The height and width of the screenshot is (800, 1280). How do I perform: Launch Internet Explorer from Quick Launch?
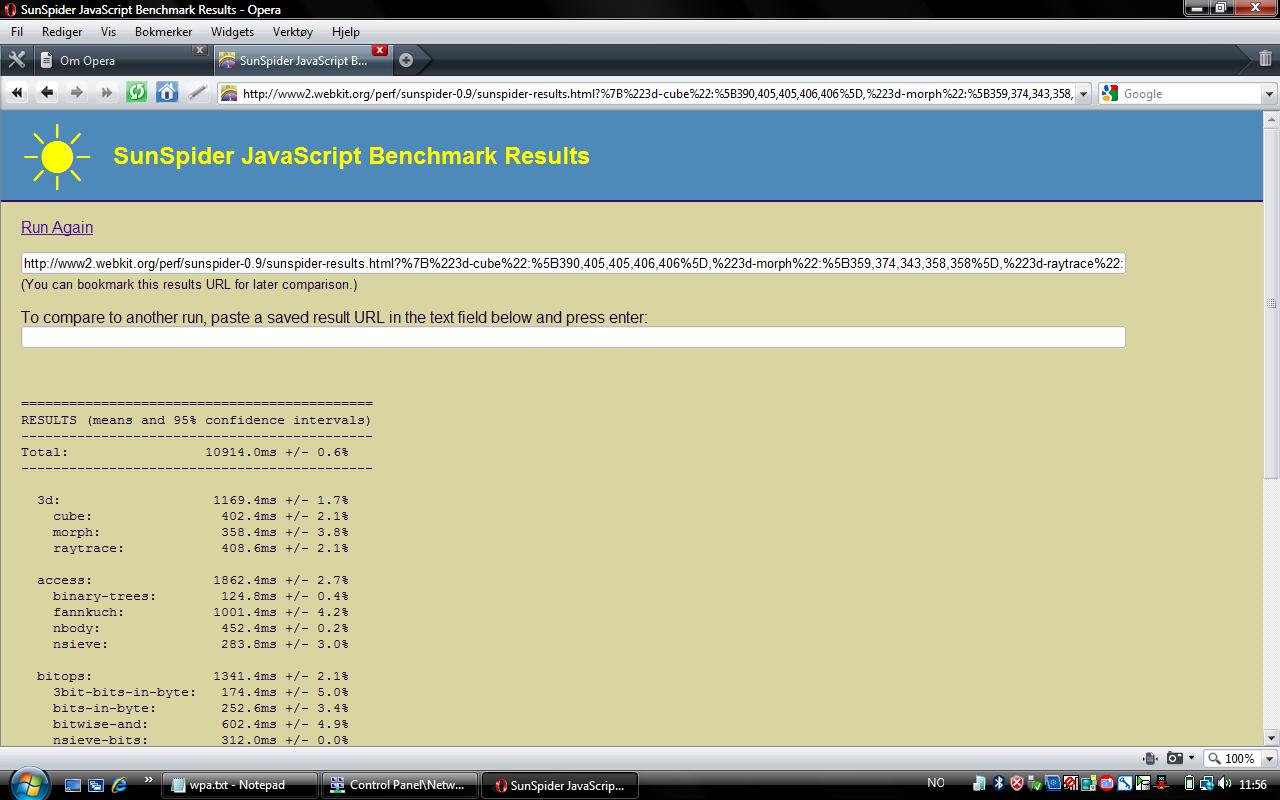click(119, 785)
